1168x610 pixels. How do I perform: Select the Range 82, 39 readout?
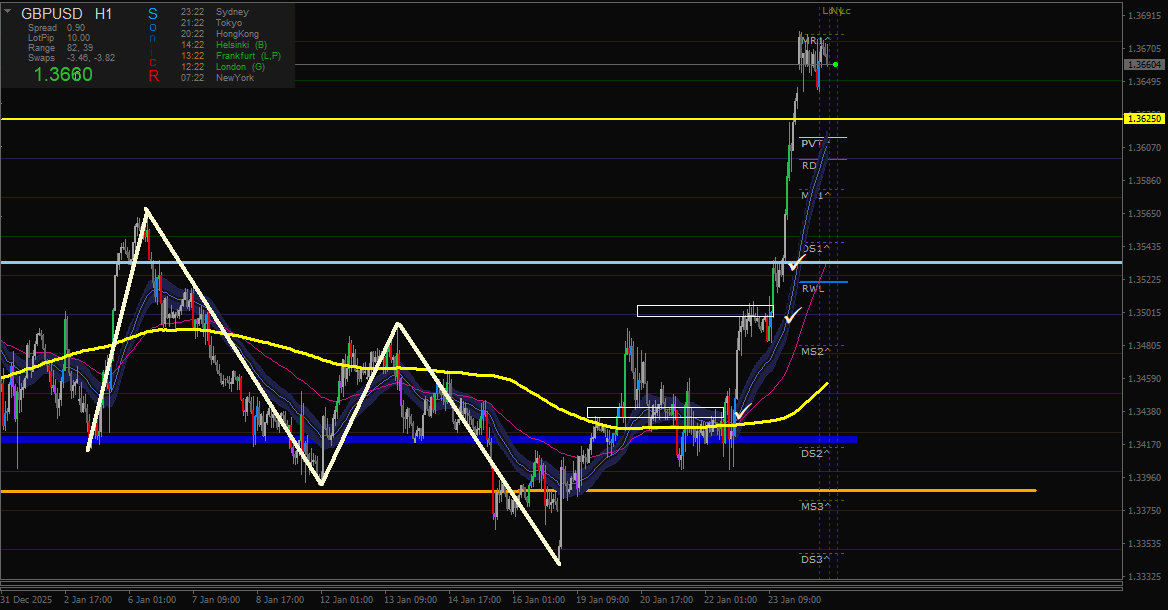pyautogui.click(x=60, y=48)
